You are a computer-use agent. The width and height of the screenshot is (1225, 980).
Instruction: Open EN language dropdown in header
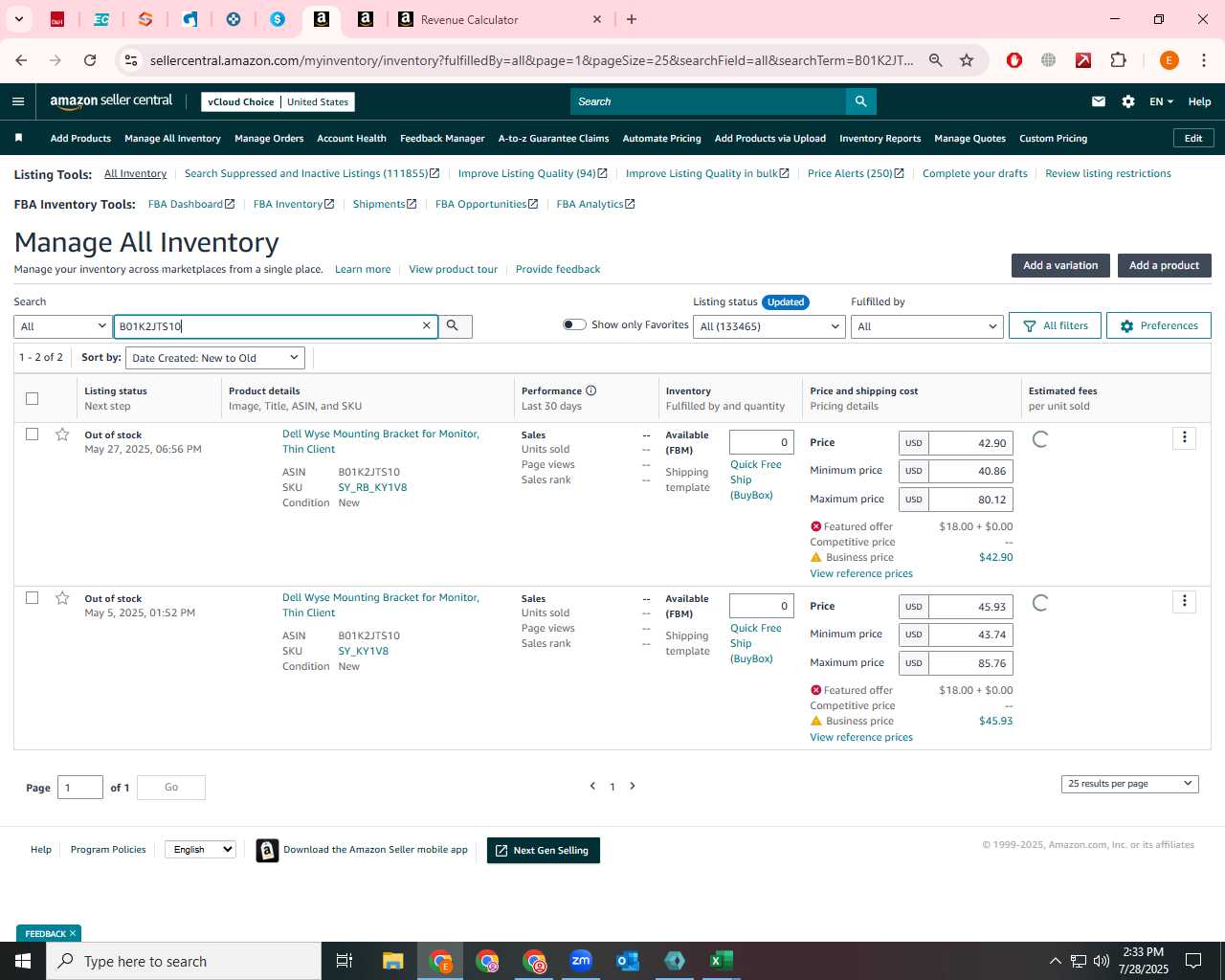click(1161, 101)
